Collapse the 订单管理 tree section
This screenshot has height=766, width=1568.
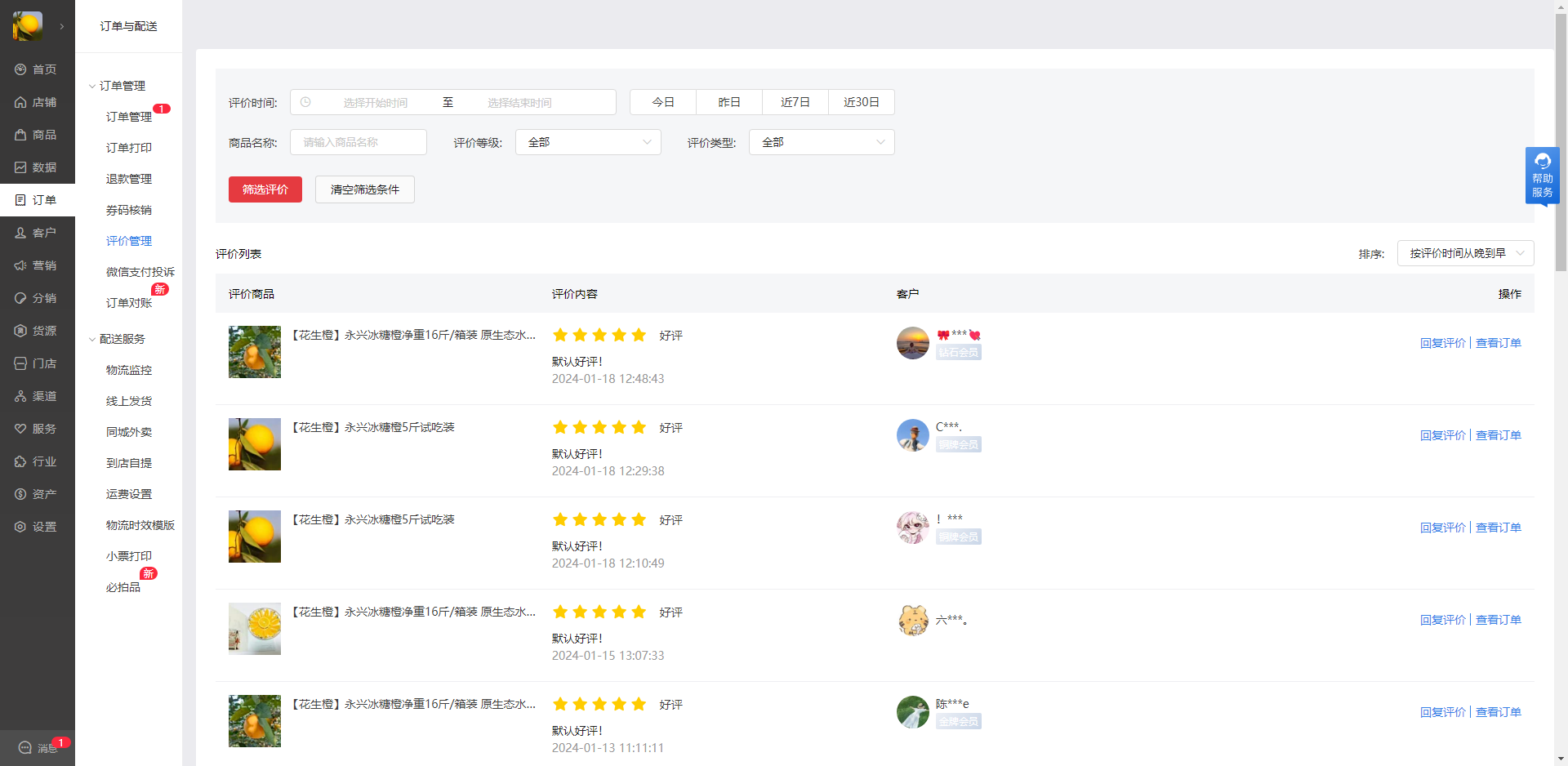(92, 87)
